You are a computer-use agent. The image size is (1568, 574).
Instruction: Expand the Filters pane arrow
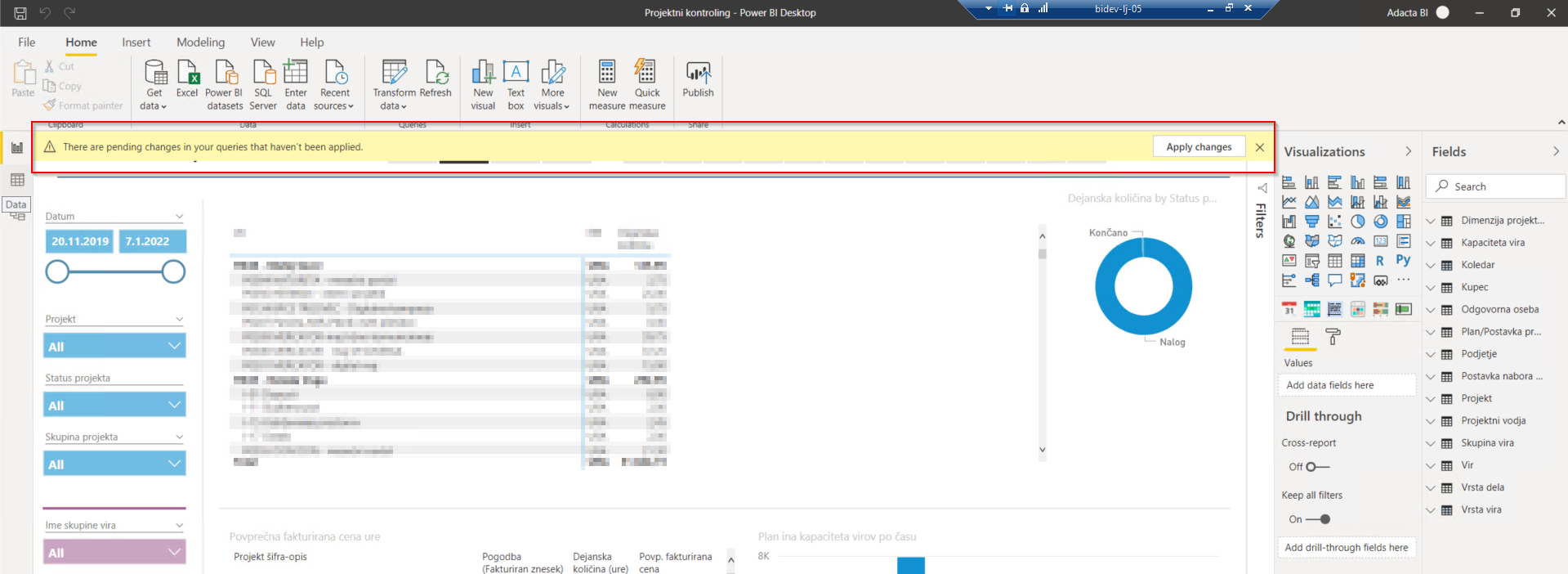tap(1262, 188)
